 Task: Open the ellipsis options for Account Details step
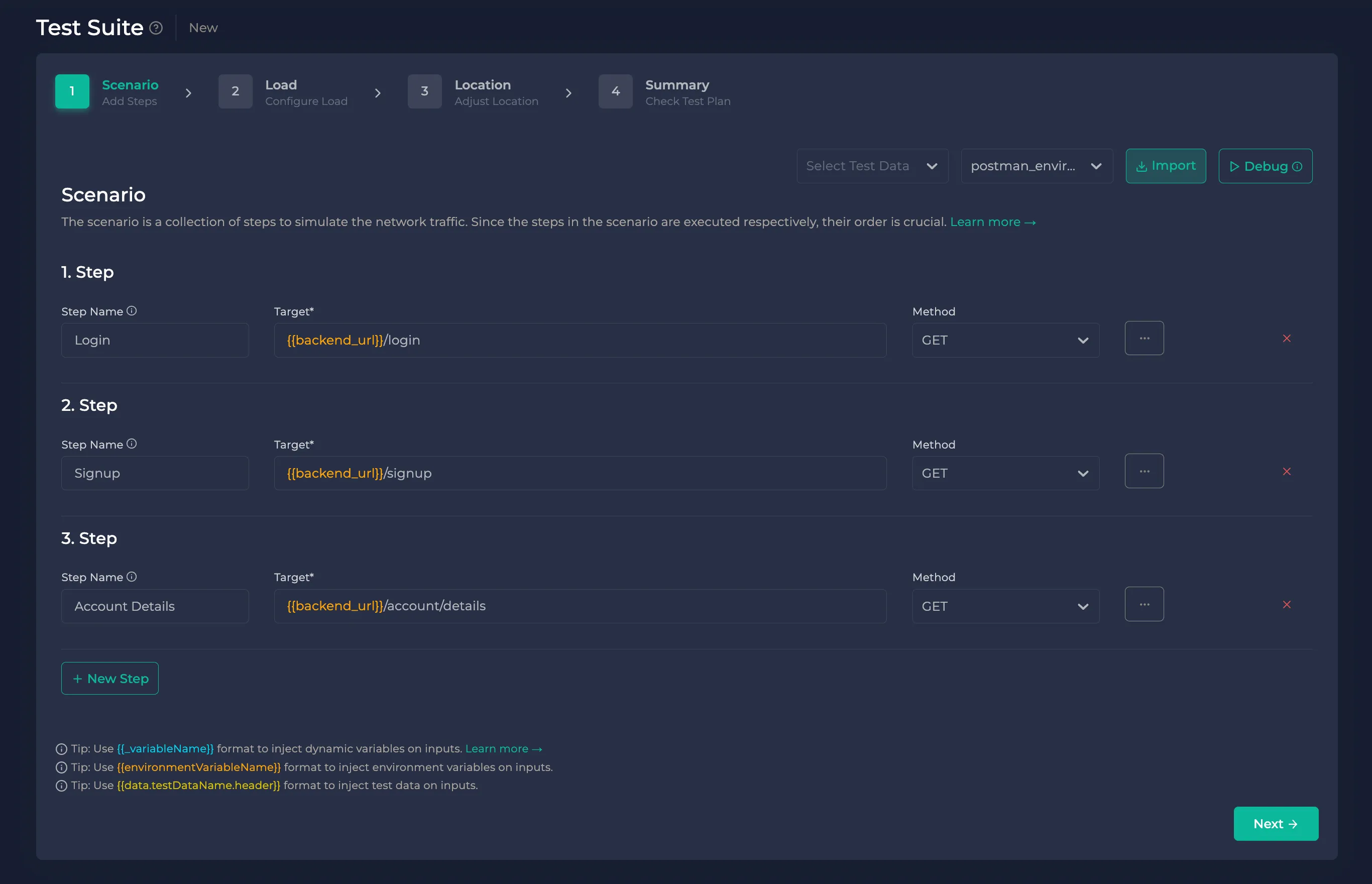coord(1144,604)
